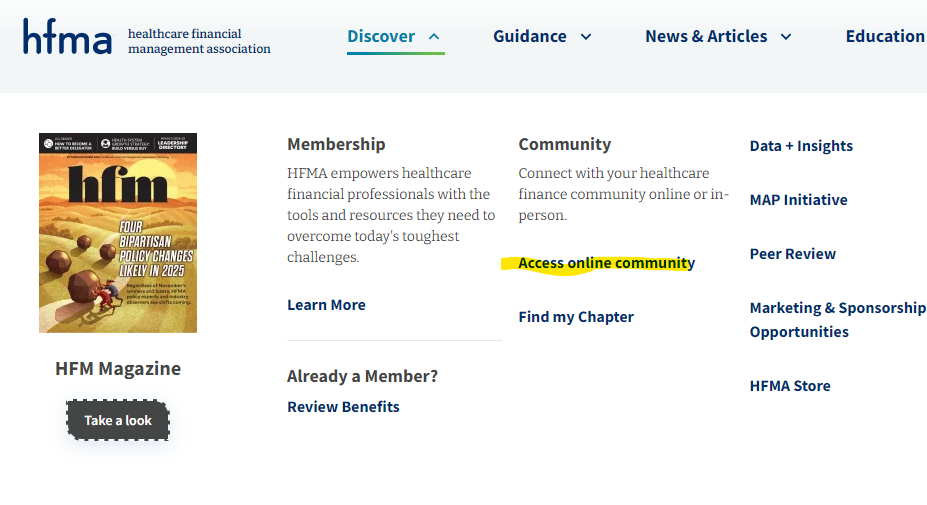Screen dimensions: 927x505
Task: Open Find my Chapter link
Action: [576, 317]
